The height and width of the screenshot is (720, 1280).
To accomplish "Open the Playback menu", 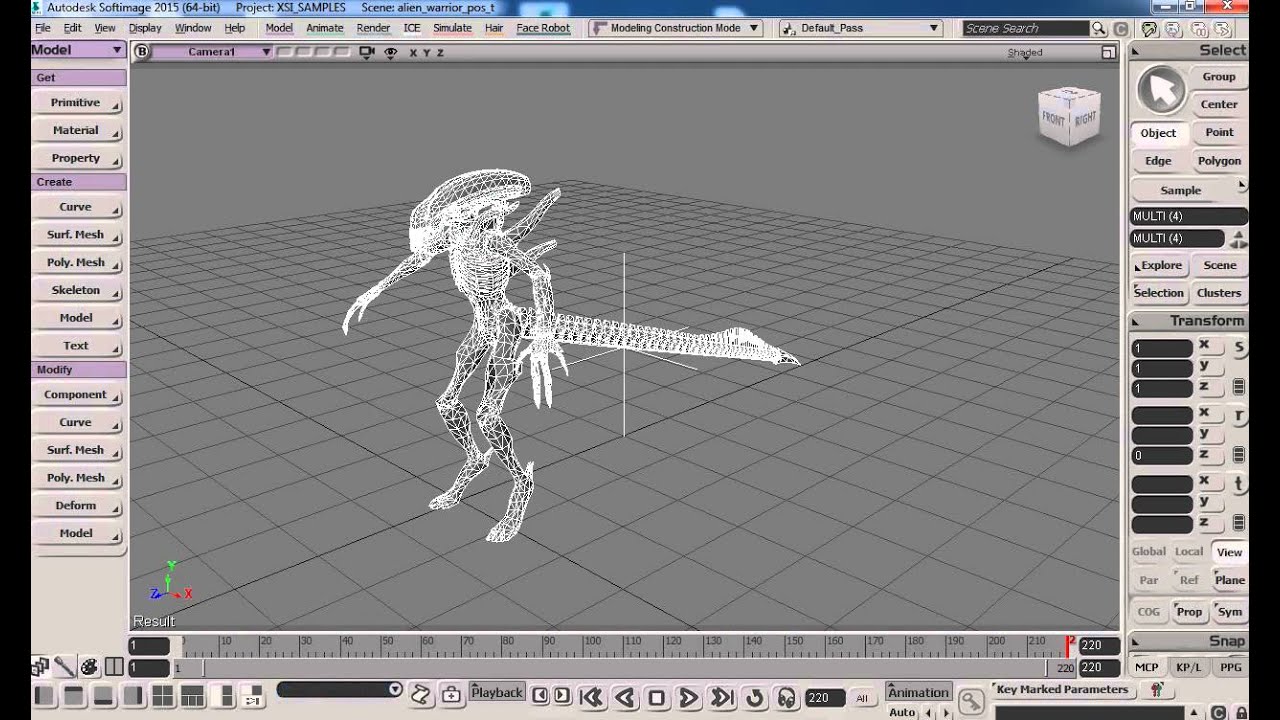I will tap(497, 692).
